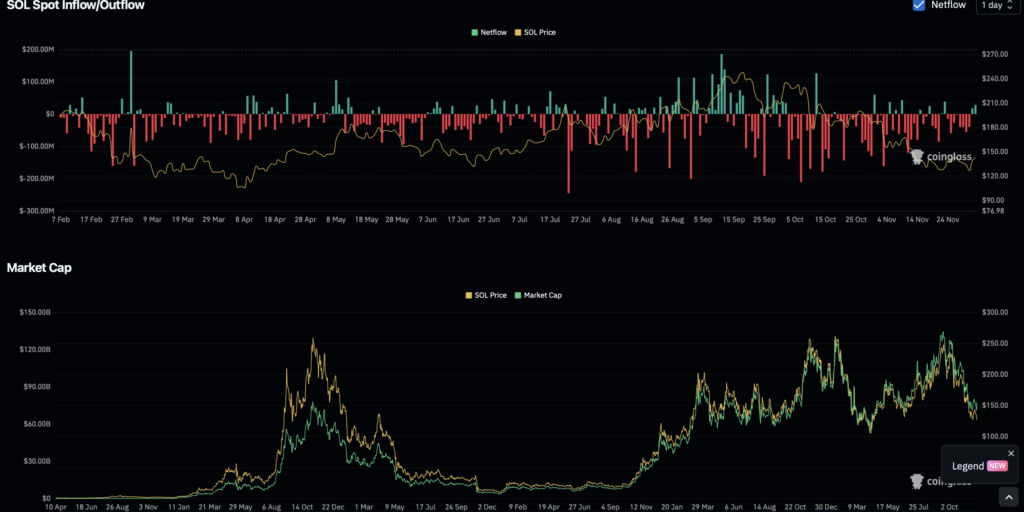1024x512 pixels.
Task: Open the Legend popup button
Action: pyautogui.click(x=968, y=466)
